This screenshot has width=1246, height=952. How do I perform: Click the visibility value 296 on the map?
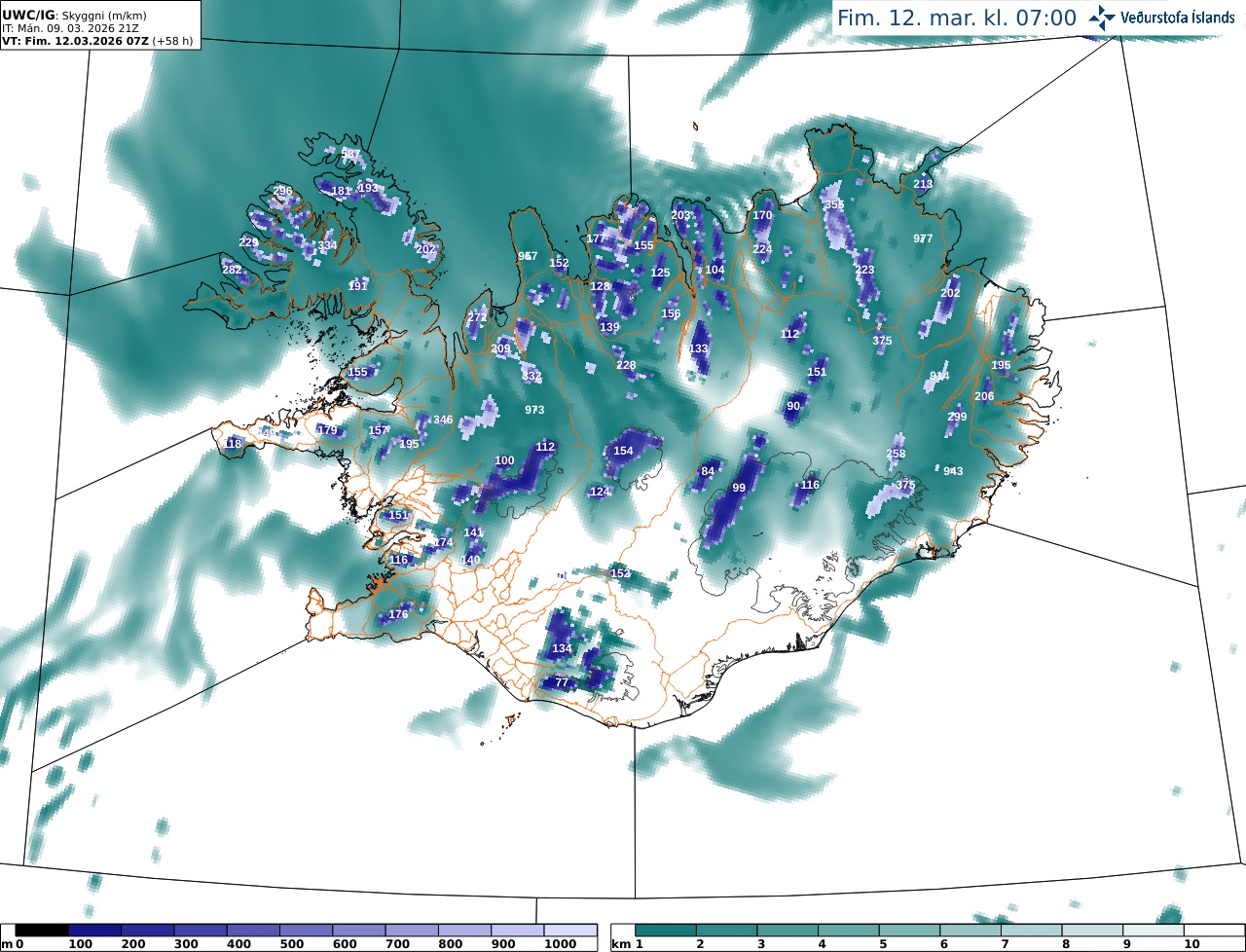pyautogui.click(x=282, y=192)
